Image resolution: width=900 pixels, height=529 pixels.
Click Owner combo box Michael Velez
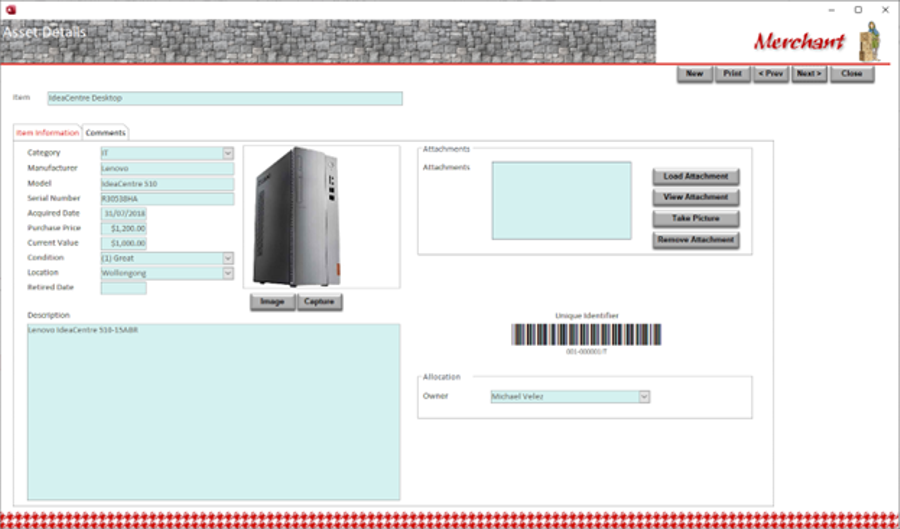(x=565, y=396)
